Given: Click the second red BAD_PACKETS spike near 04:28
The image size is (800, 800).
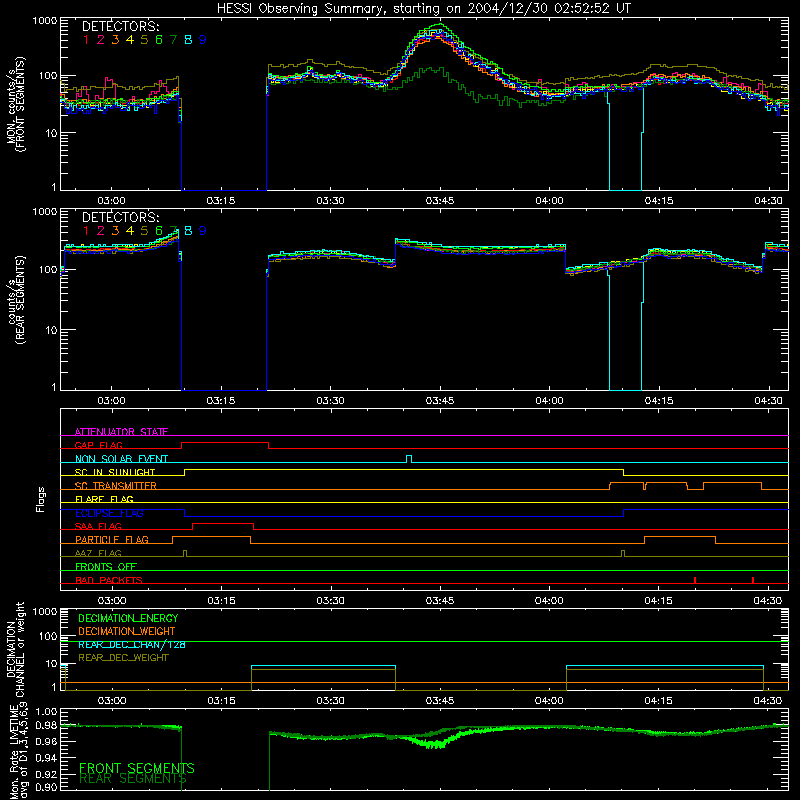Looking at the screenshot, I should (753, 580).
